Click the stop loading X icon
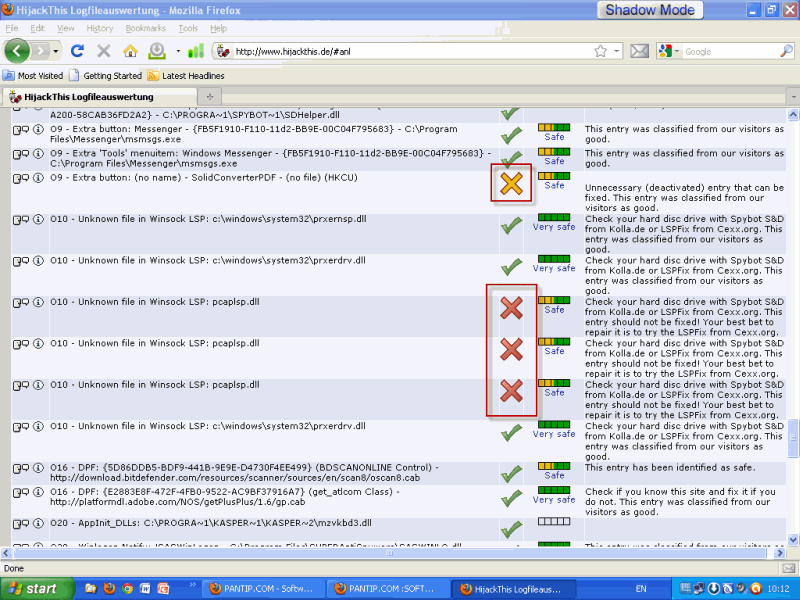 (104, 51)
